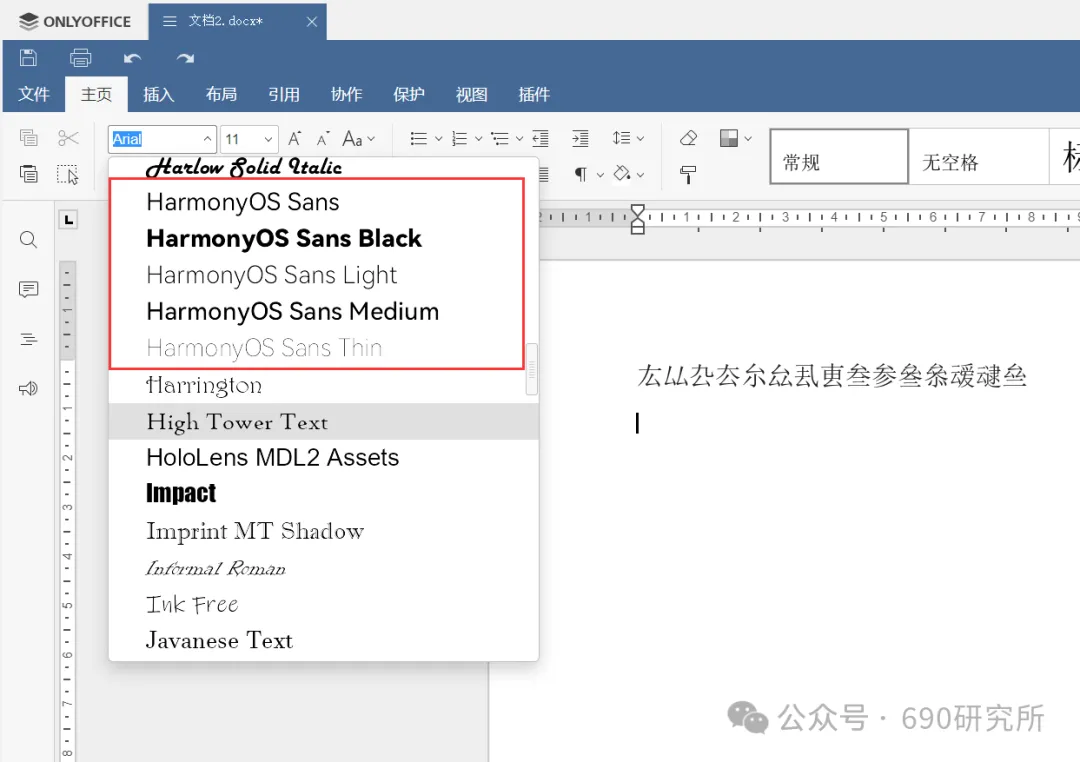Open the Find search icon in sidebar
The image size is (1080, 762).
28,240
